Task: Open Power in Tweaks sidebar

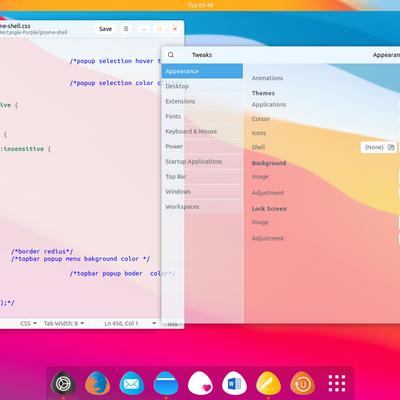Action: [x=202, y=146]
